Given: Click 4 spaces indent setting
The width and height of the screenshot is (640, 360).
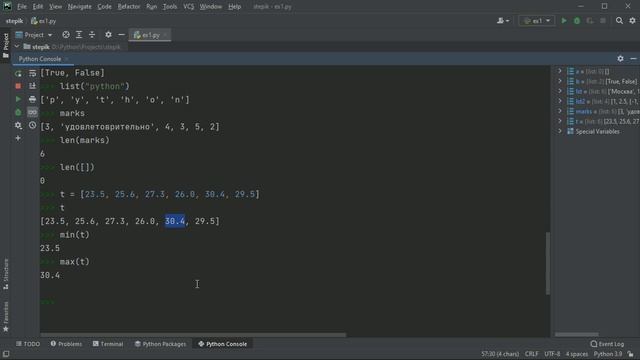Looking at the screenshot, I should point(576,354).
